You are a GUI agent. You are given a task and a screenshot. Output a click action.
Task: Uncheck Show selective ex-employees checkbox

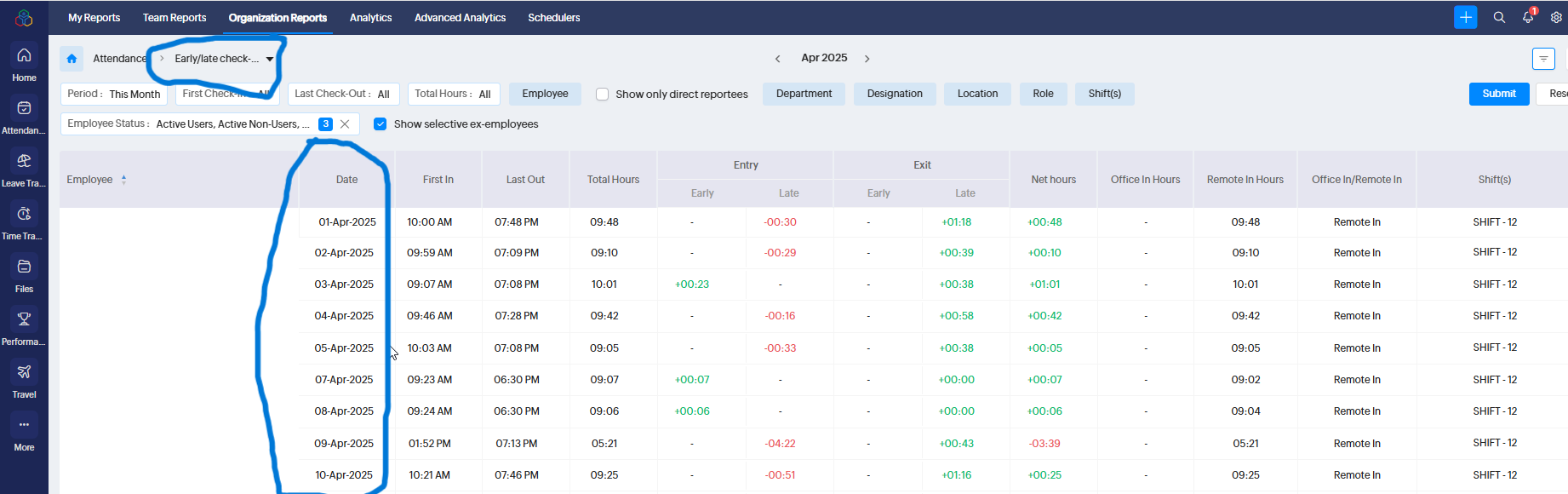click(381, 124)
